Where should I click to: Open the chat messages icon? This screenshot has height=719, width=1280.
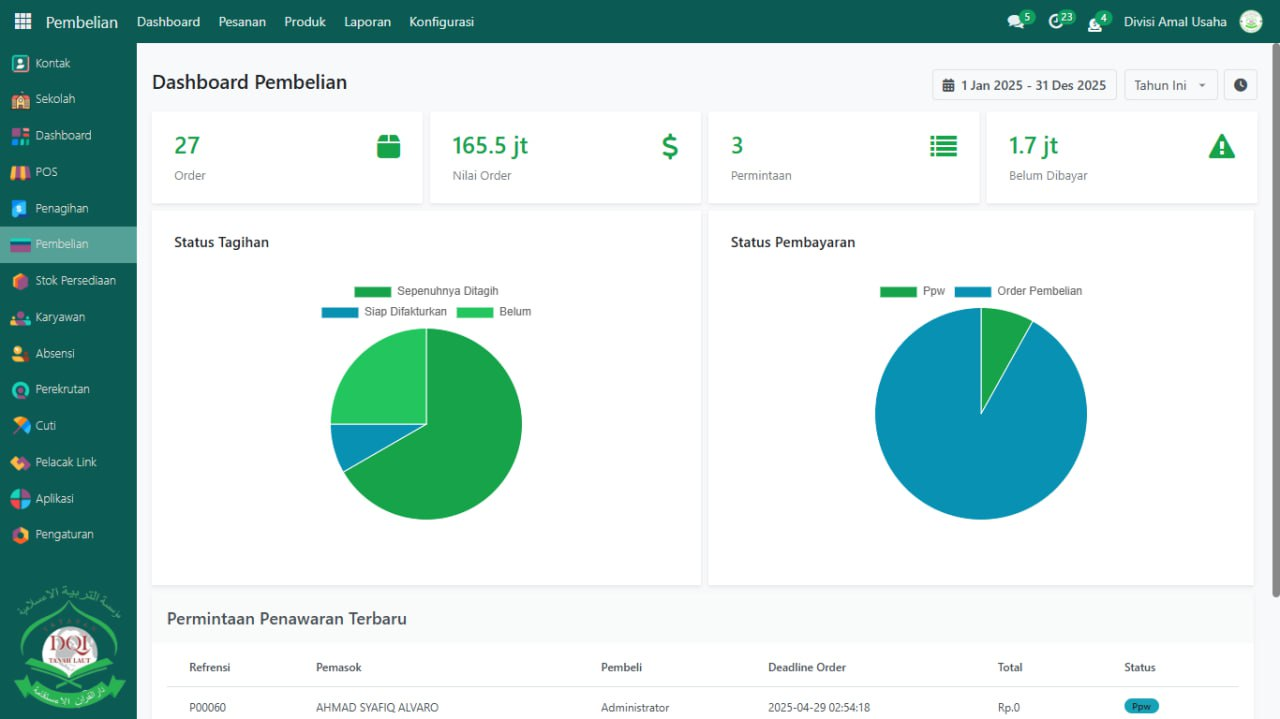click(1016, 22)
